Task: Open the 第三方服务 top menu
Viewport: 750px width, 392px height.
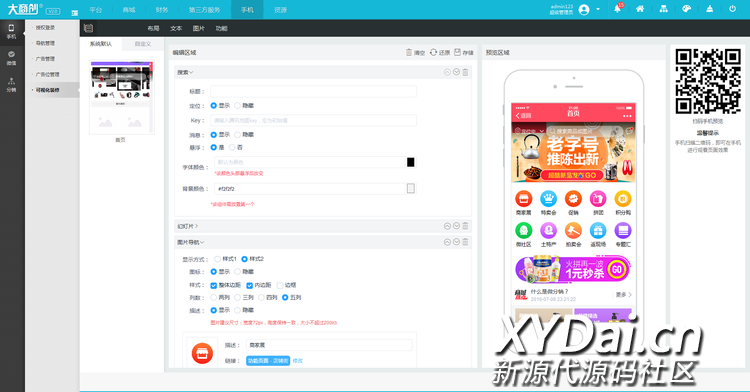Action: click(x=204, y=10)
